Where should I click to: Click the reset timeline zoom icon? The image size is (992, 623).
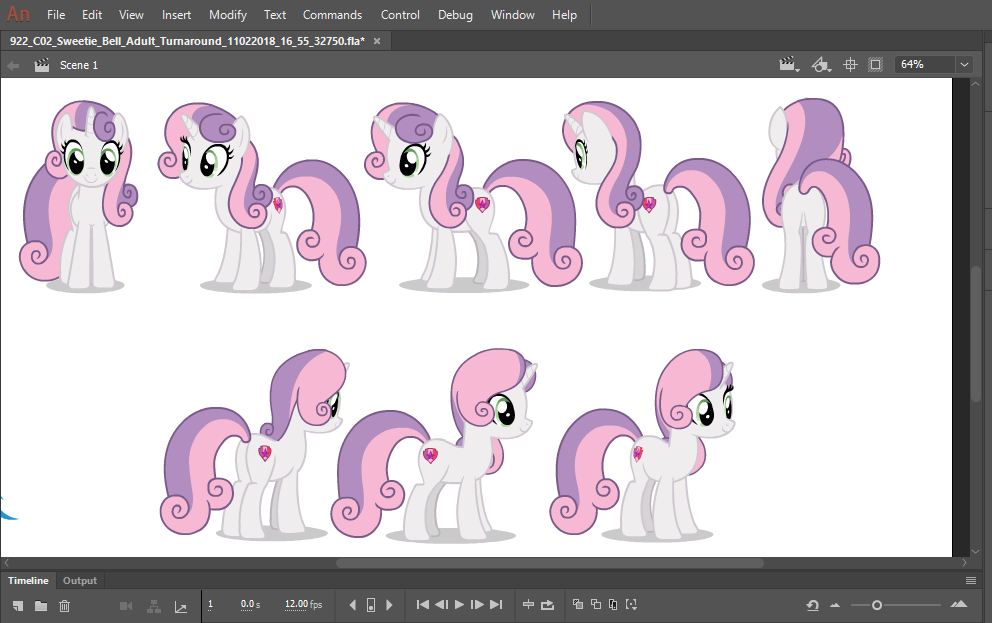tap(814, 605)
